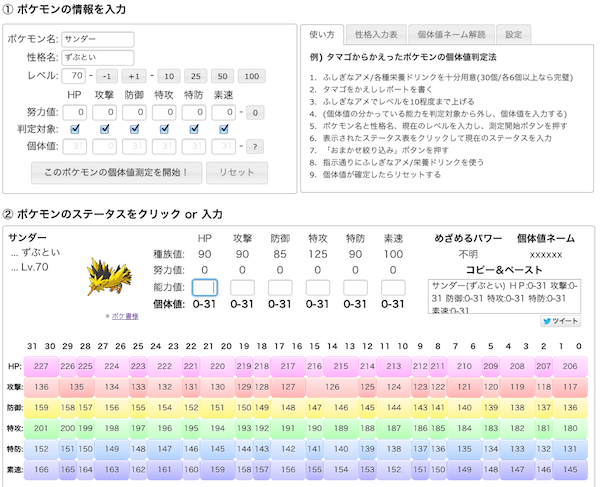Image resolution: width=600 pixels, height=487 pixels.
Task: Select 素早 stat value 156
Action: point(288,469)
